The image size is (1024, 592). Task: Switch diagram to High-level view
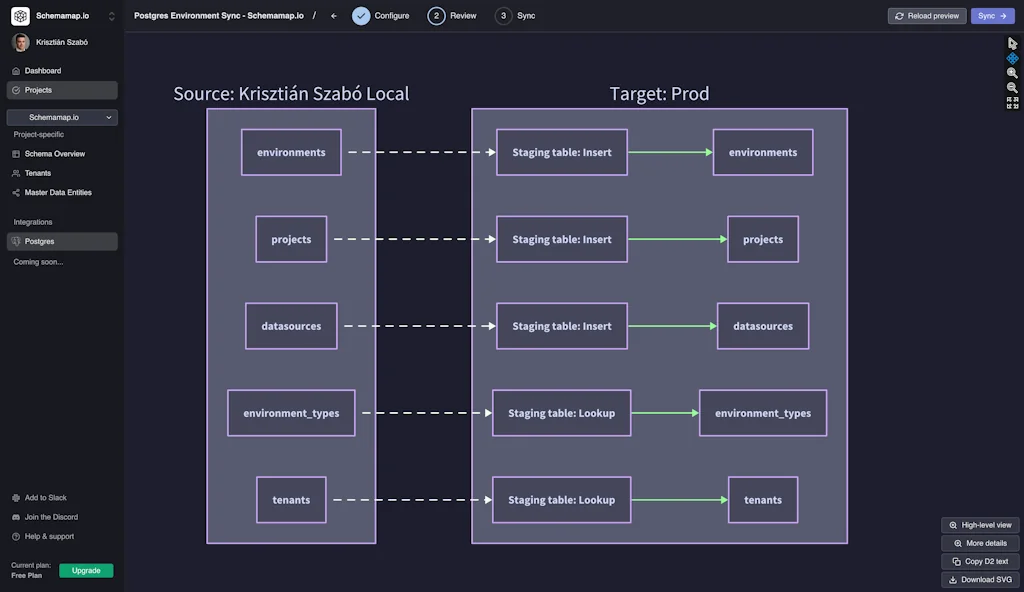click(980, 524)
